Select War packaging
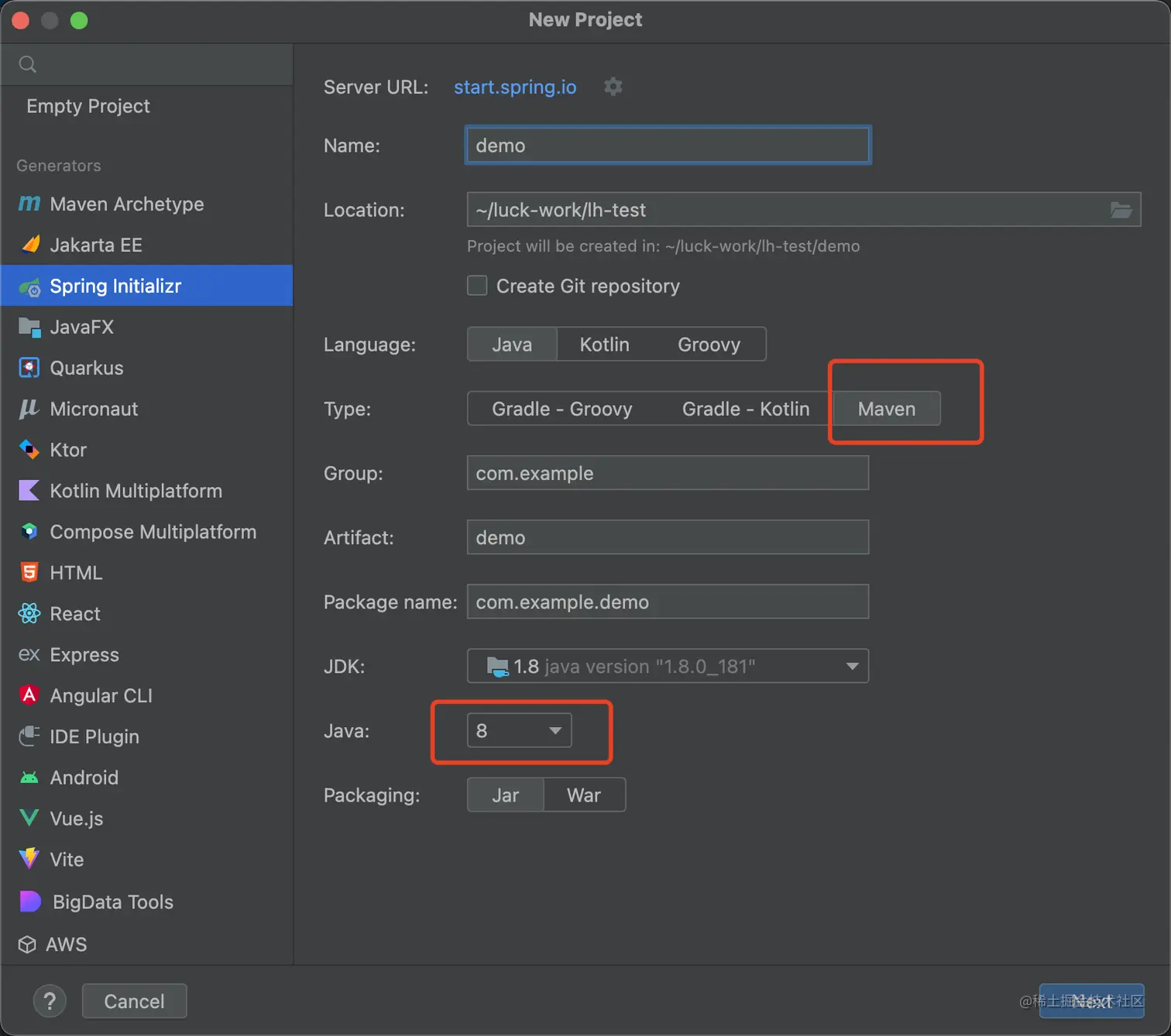Screen dimensions: 1171x1036 [x=584, y=795]
